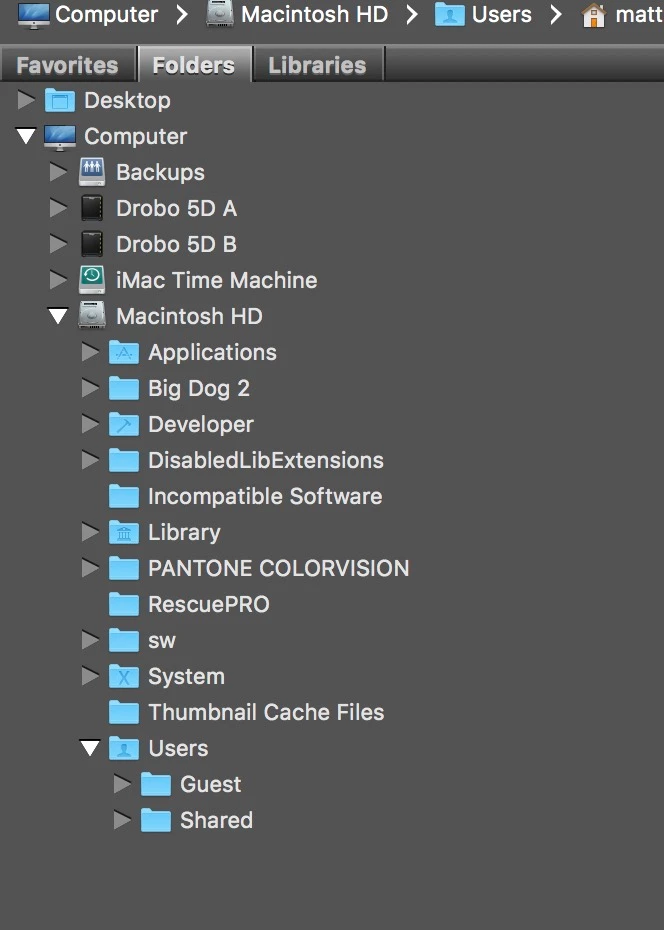
Task: Expand the Developer disclosure triangle
Action: pos(90,424)
